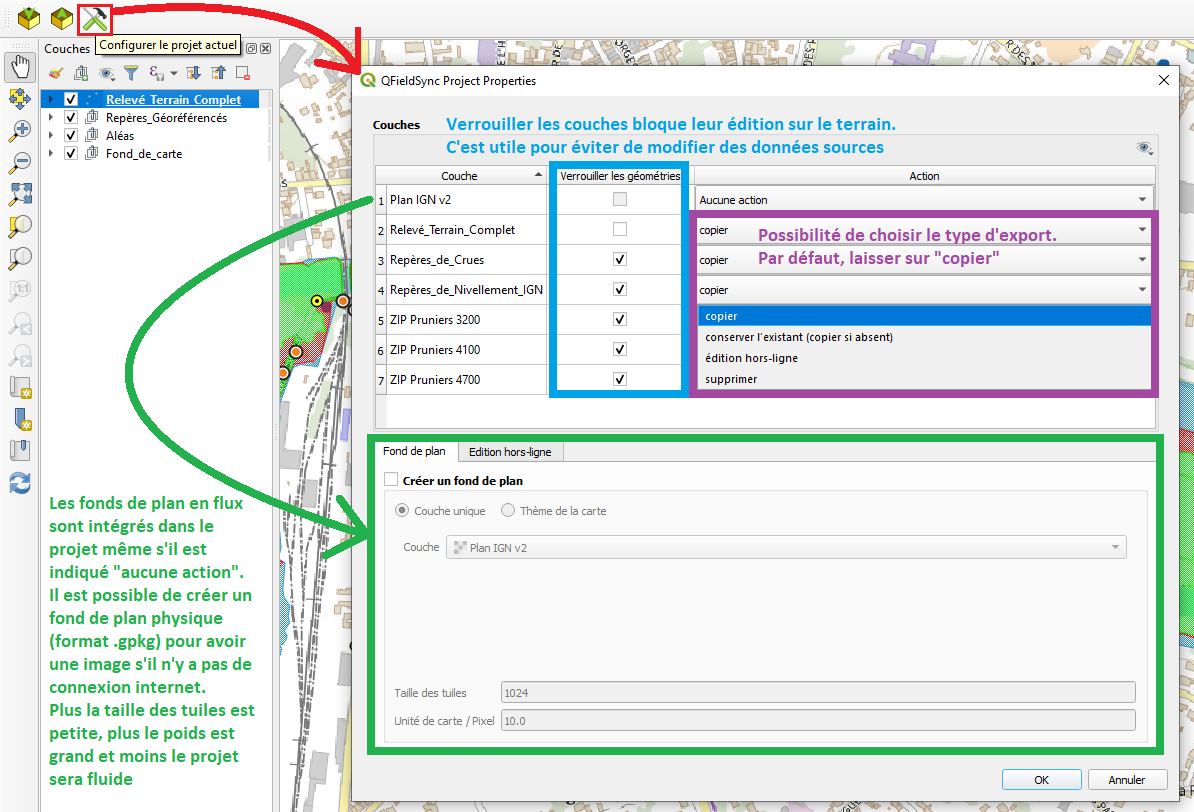Click Pan map to selection icon
This screenshot has height=812, width=1194.
(x=20, y=98)
